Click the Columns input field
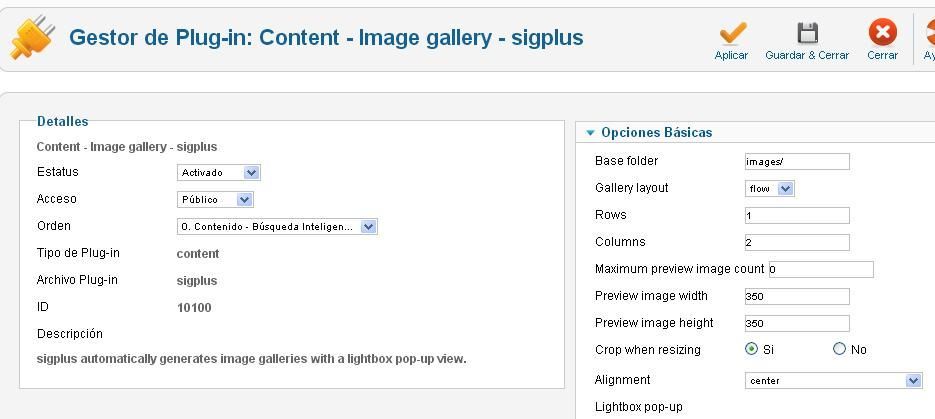Screen dimensions: 935x419 797,243
